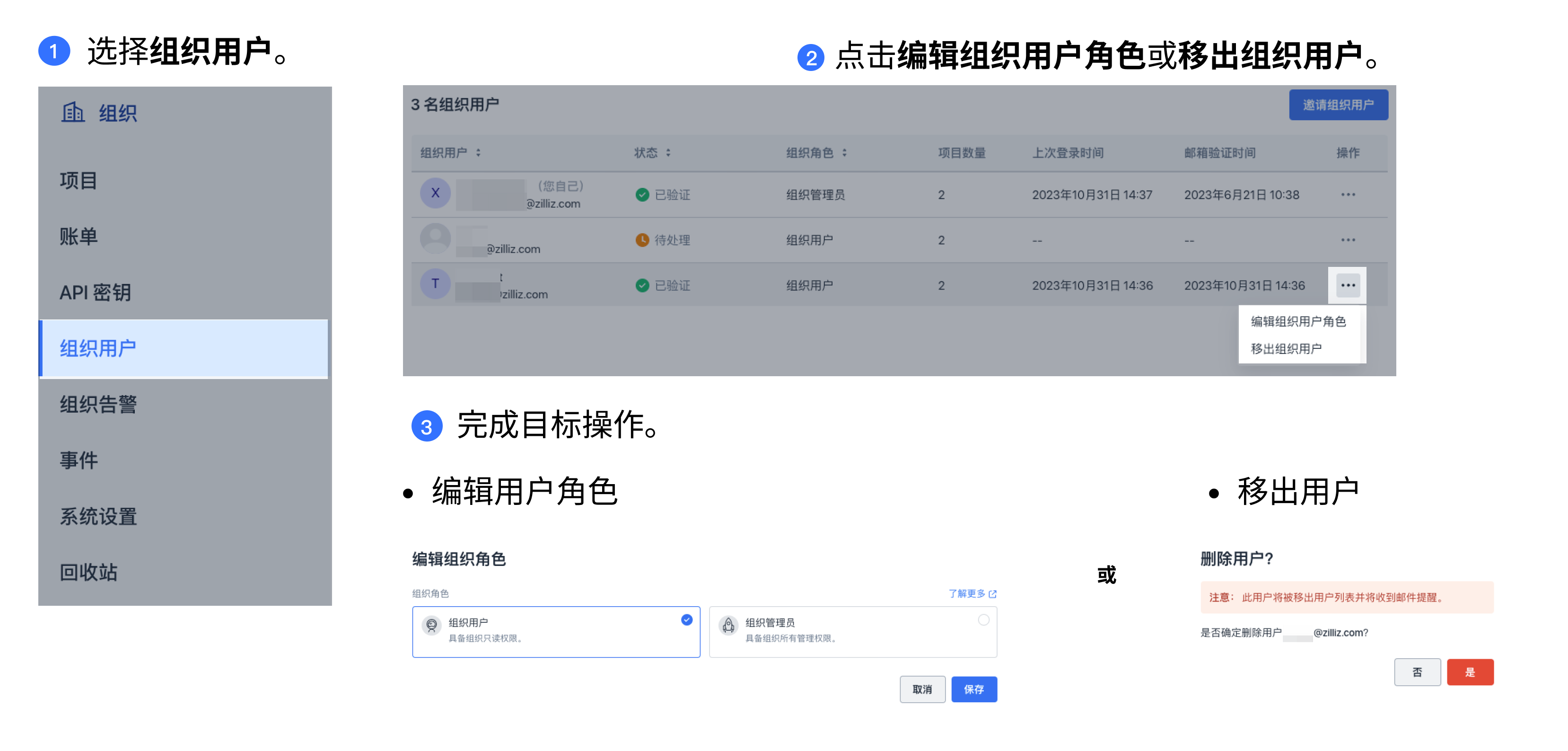This screenshot has width=1568, height=751.
Task: Select the 组织用户 role card
Action: point(556,632)
